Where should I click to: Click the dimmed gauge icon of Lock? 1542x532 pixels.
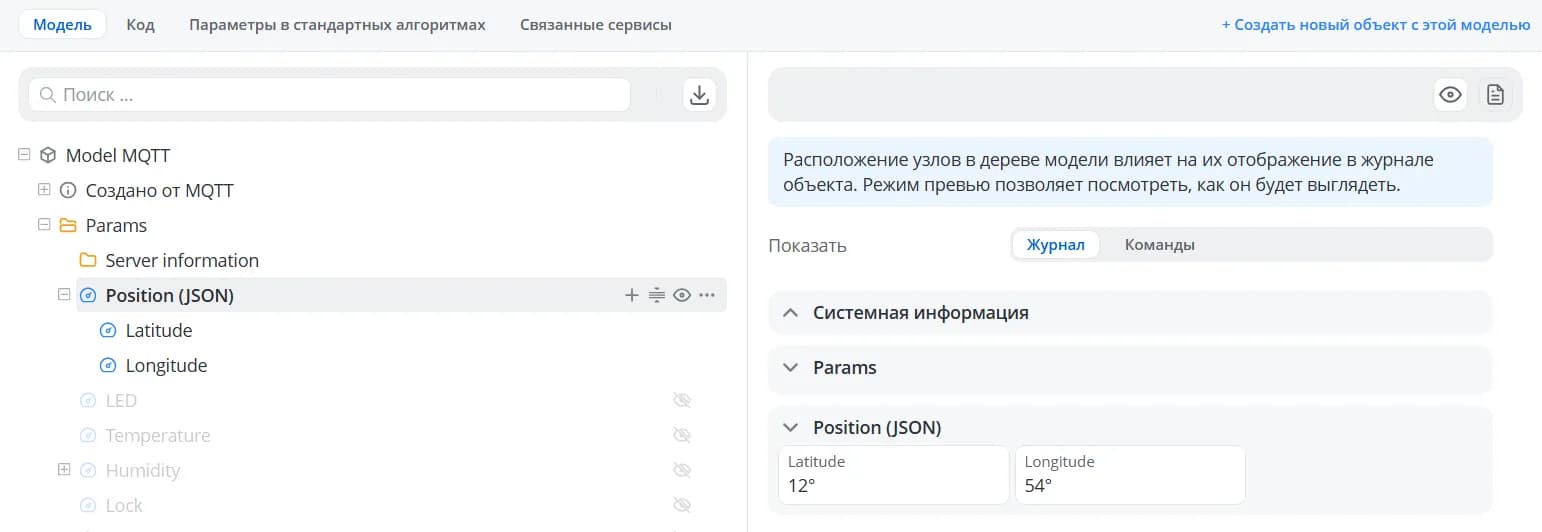click(88, 505)
